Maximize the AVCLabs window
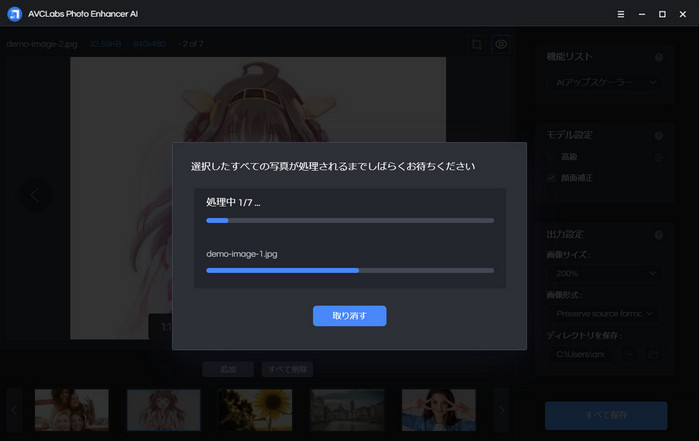 tap(662, 14)
